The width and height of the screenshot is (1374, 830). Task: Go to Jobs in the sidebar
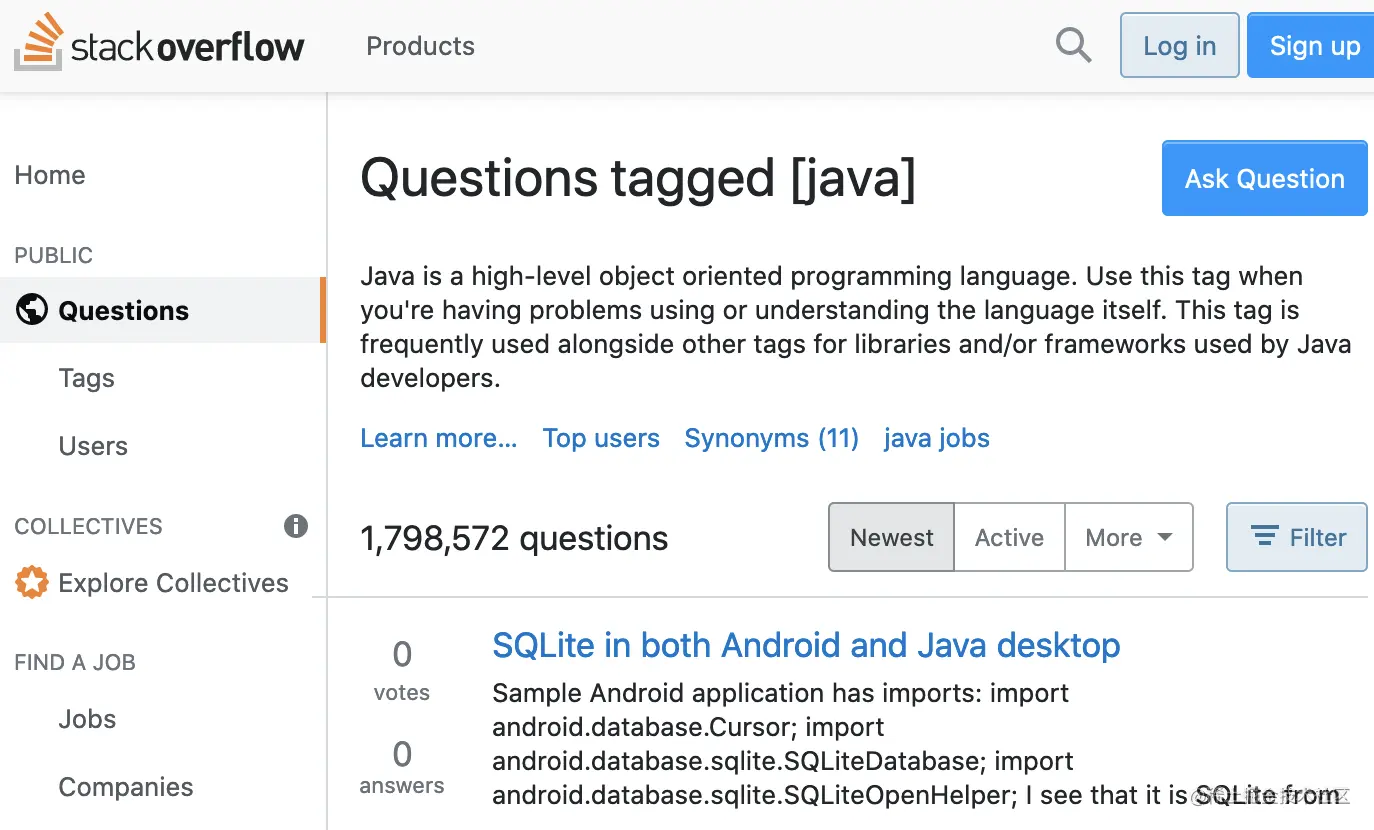pos(87,718)
